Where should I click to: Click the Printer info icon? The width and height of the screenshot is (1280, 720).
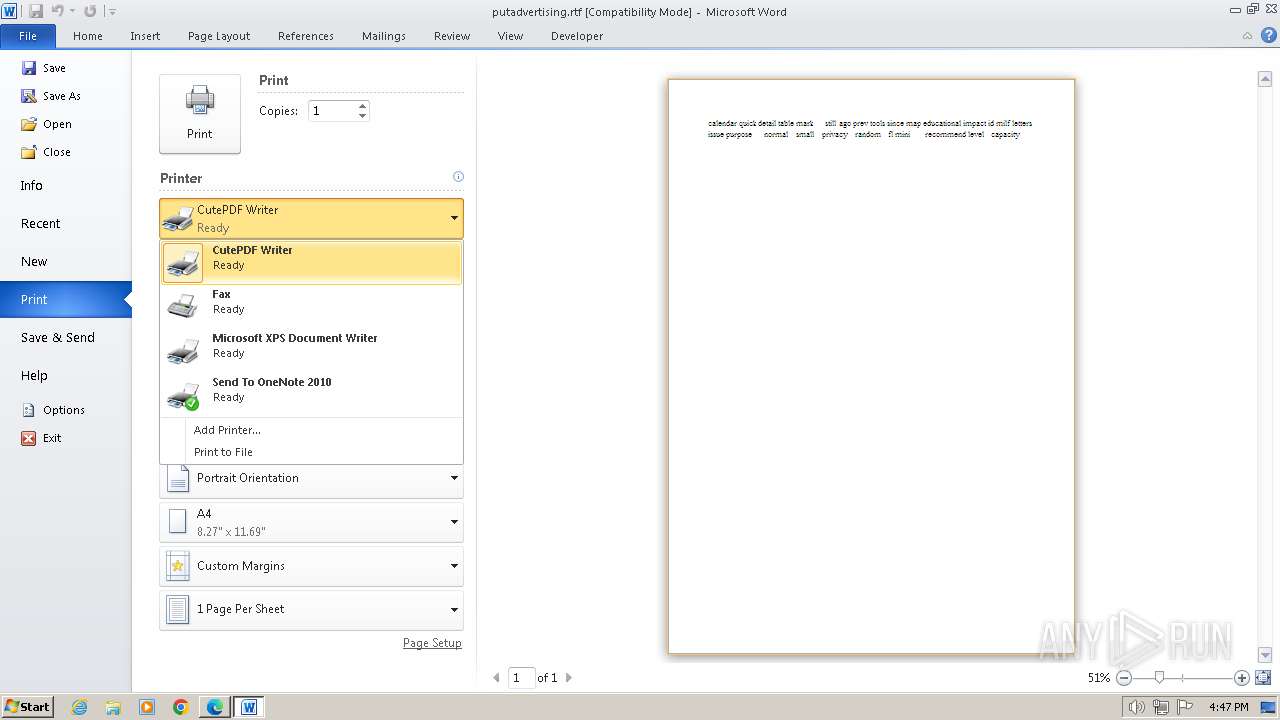coord(458,177)
